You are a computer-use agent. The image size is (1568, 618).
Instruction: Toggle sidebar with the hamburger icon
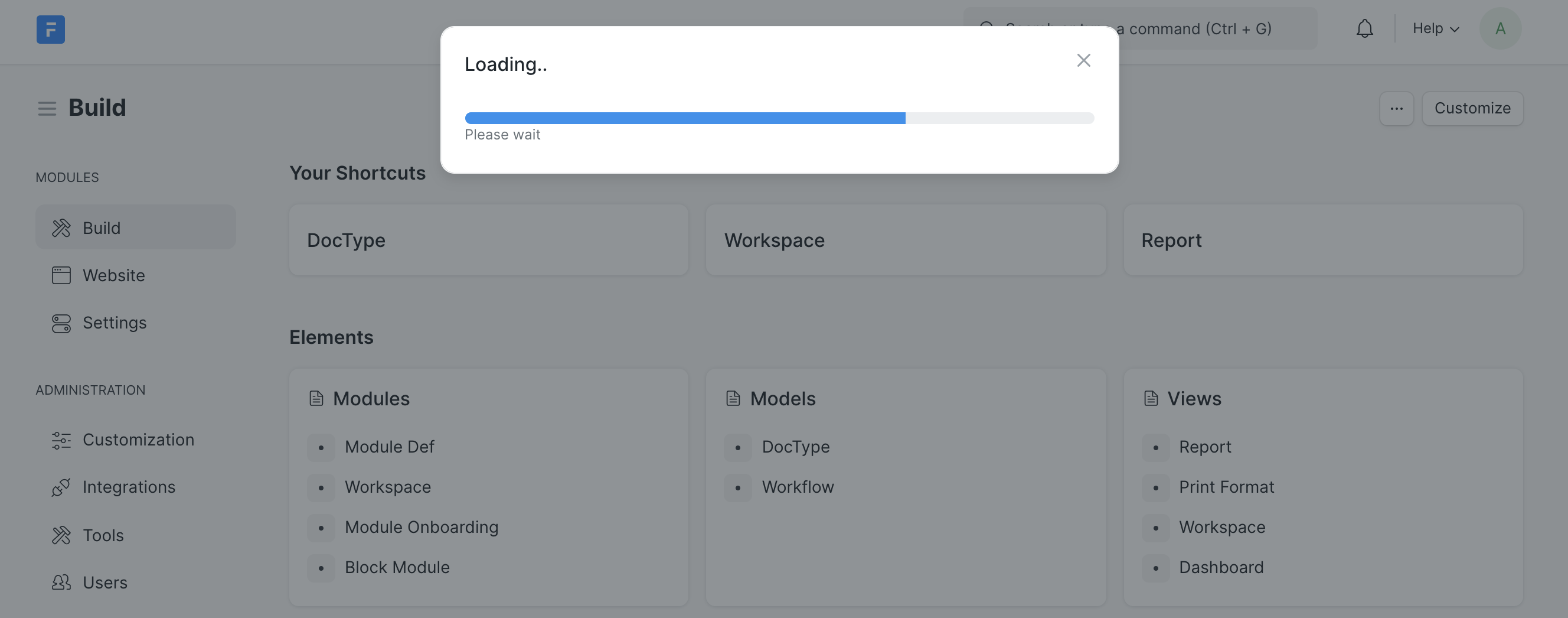(47, 109)
